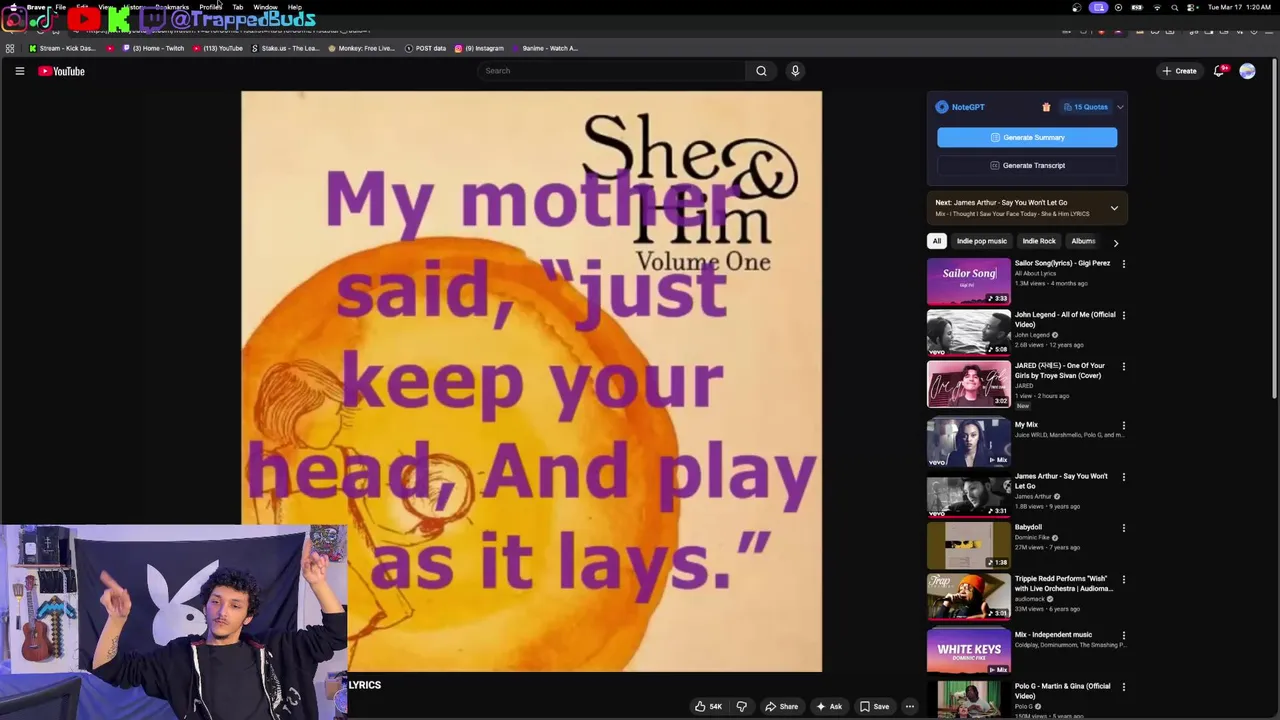This screenshot has width=1280, height=720.
Task: Select the All filter chip
Action: tap(937, 241)
